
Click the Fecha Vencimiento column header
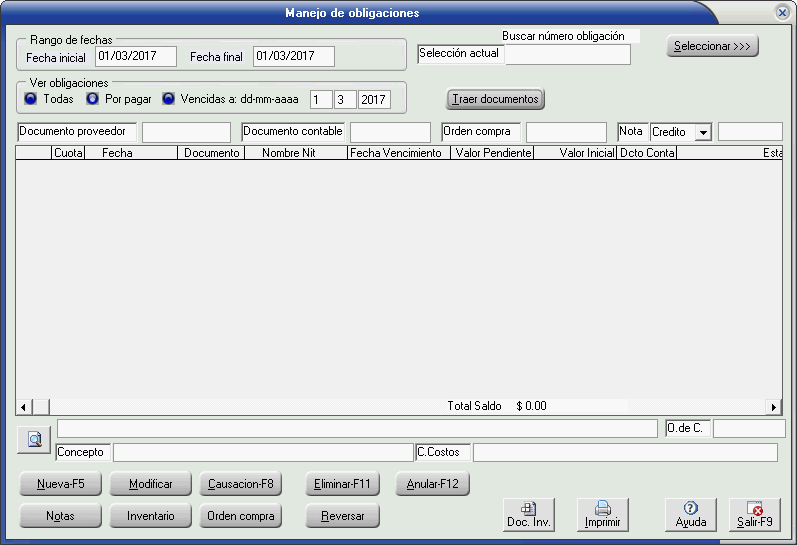397,153
